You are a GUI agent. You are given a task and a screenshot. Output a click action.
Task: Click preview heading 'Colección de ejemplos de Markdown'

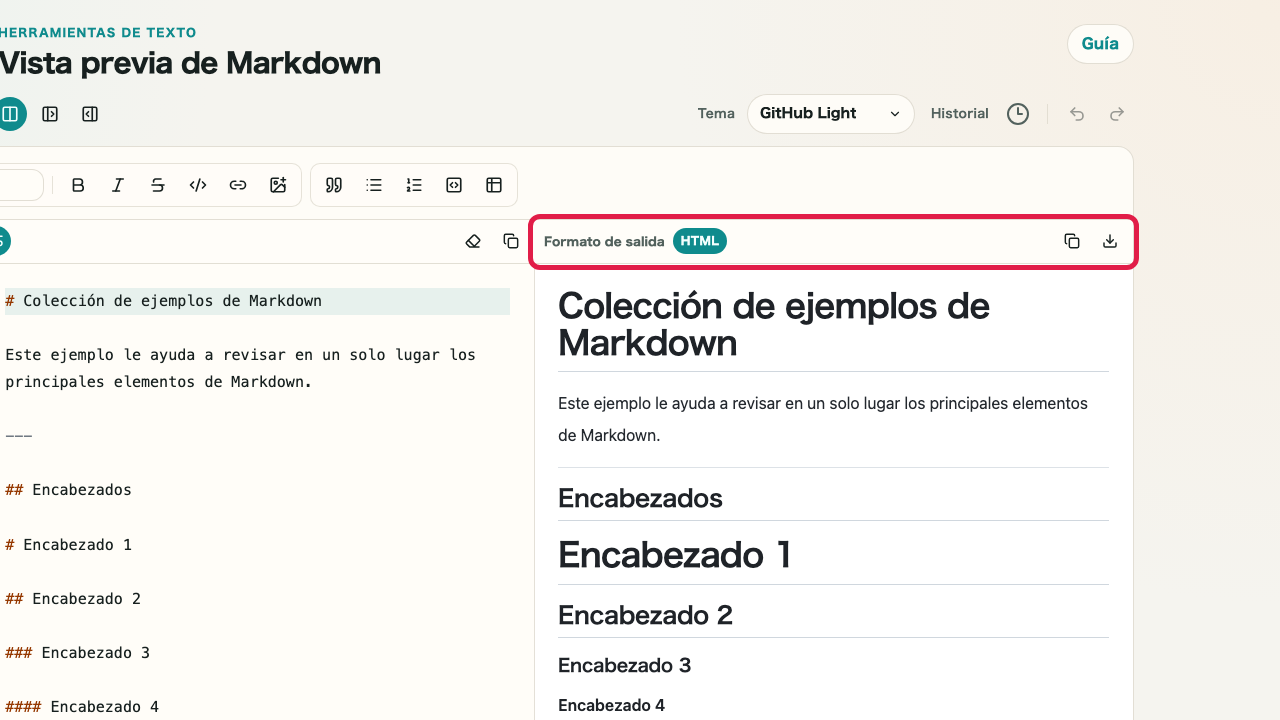pos(774,324)
